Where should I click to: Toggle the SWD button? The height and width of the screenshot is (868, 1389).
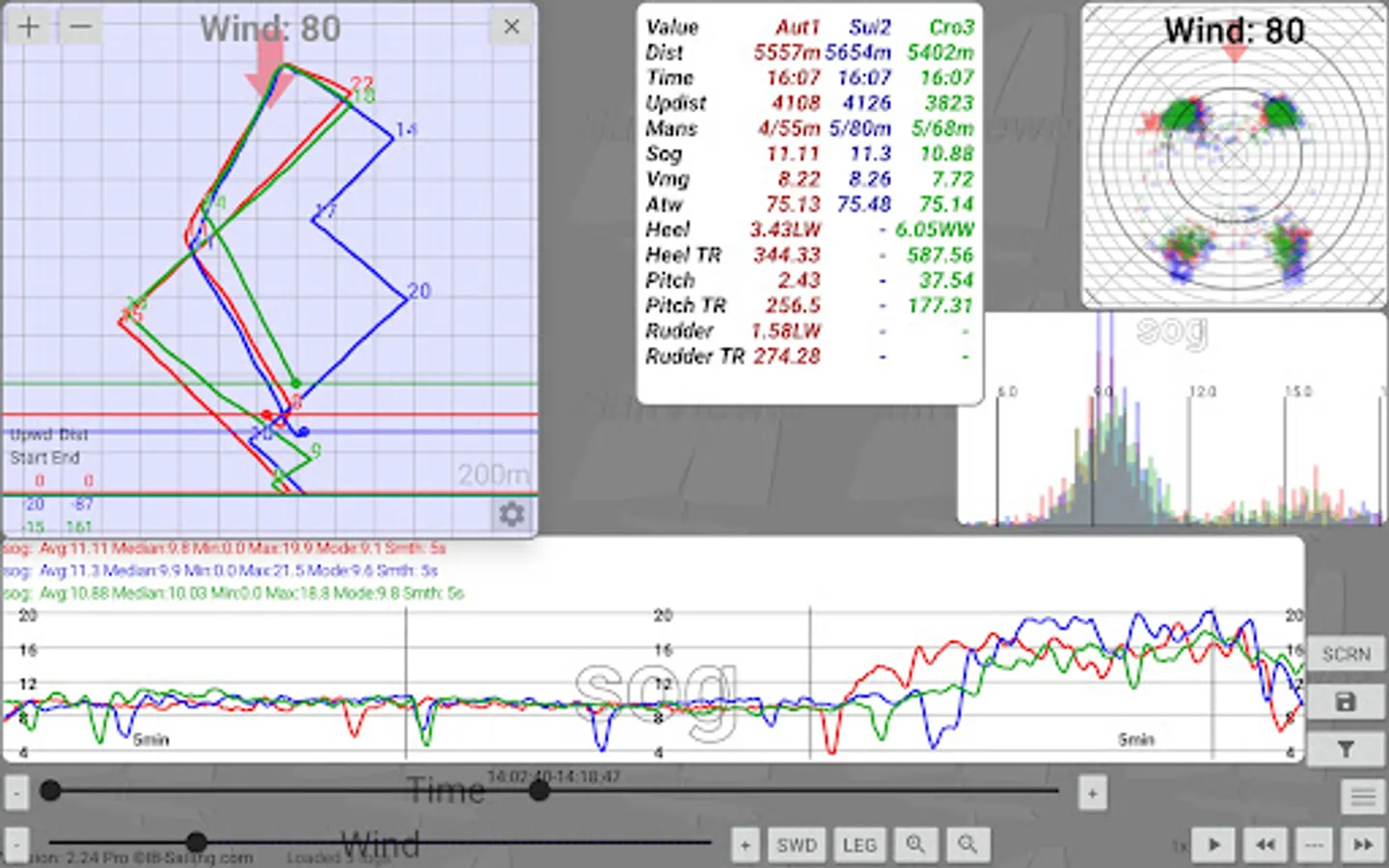(797, 845)
